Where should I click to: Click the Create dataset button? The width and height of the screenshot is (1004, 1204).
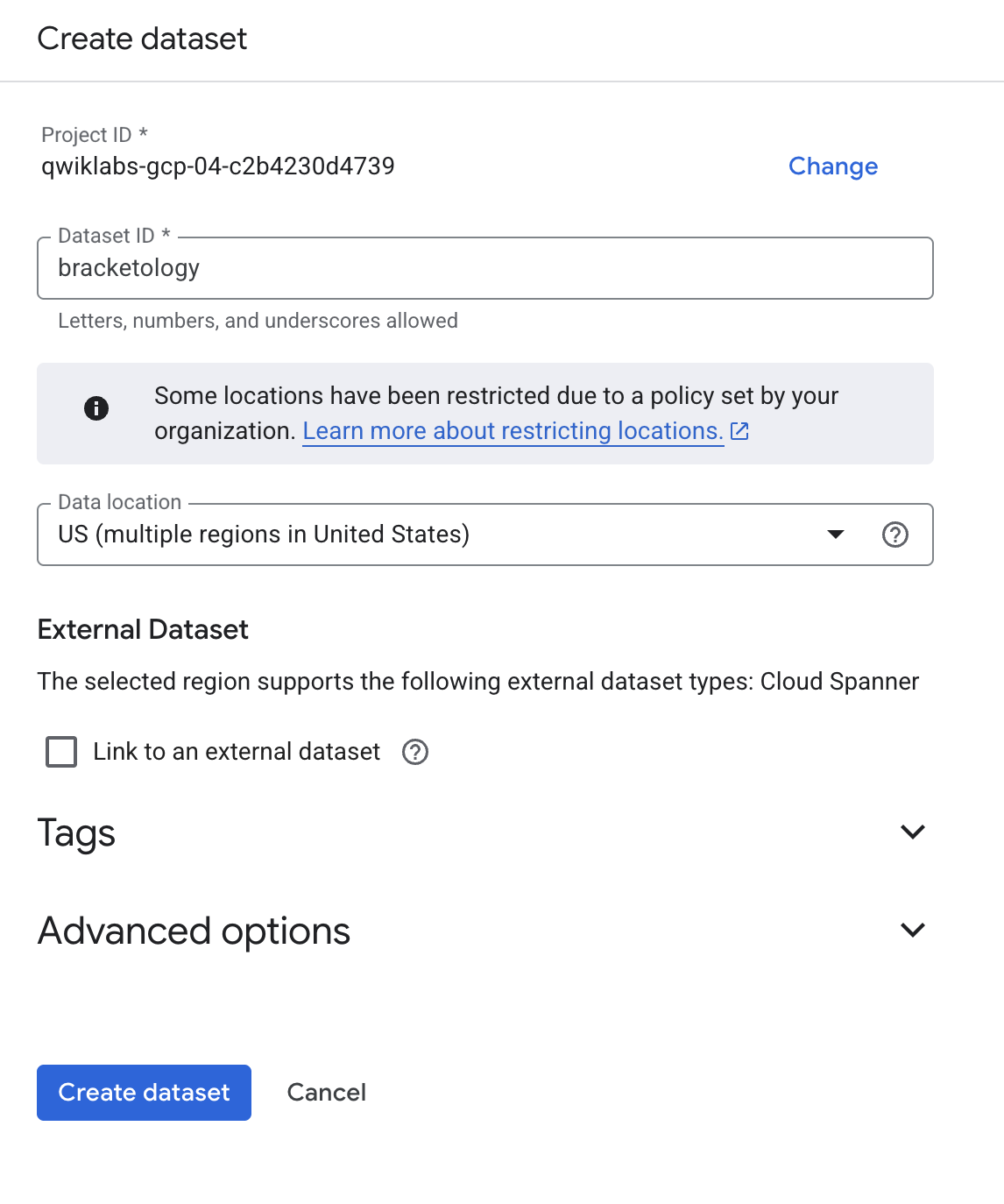[x=143, y=1092]
